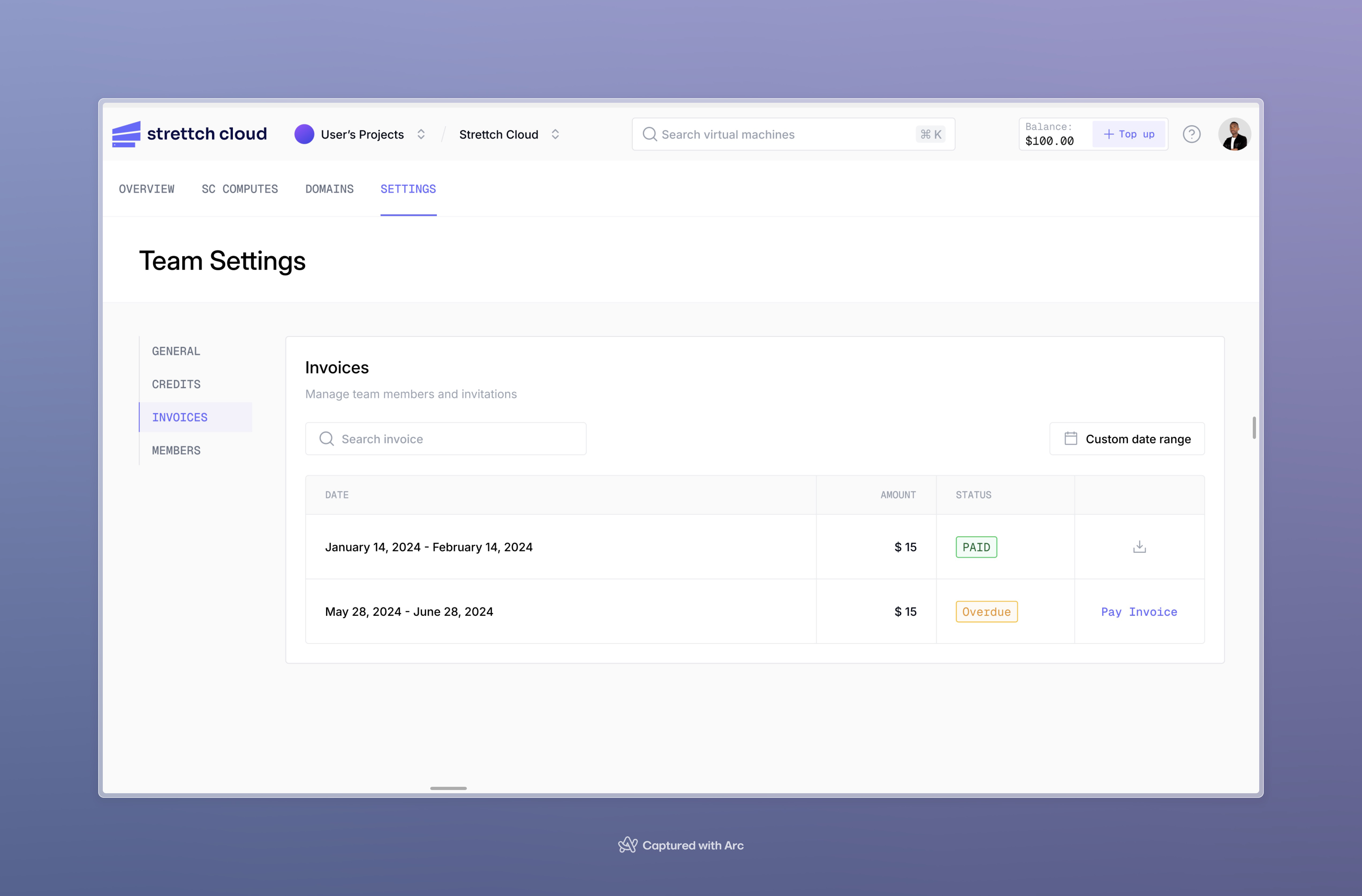Image resolution: width=1362 pixels, height=896 pixels.
Task: Click the virtual machines search magnifier icon
Action: point(649,134)
